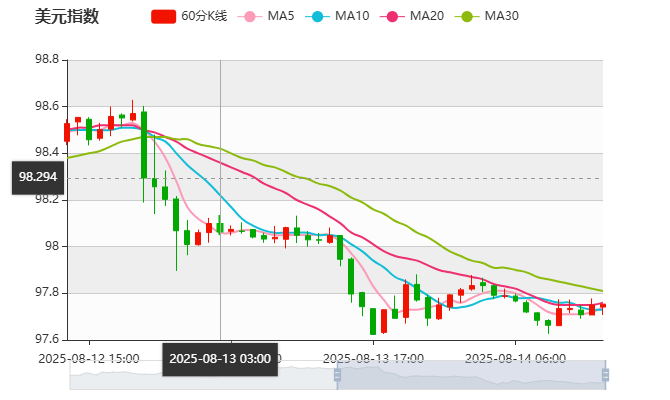This screenshot has height=400, width=670.
Task: Hide the MA5 line via its text label
Action: click(281, 16)
